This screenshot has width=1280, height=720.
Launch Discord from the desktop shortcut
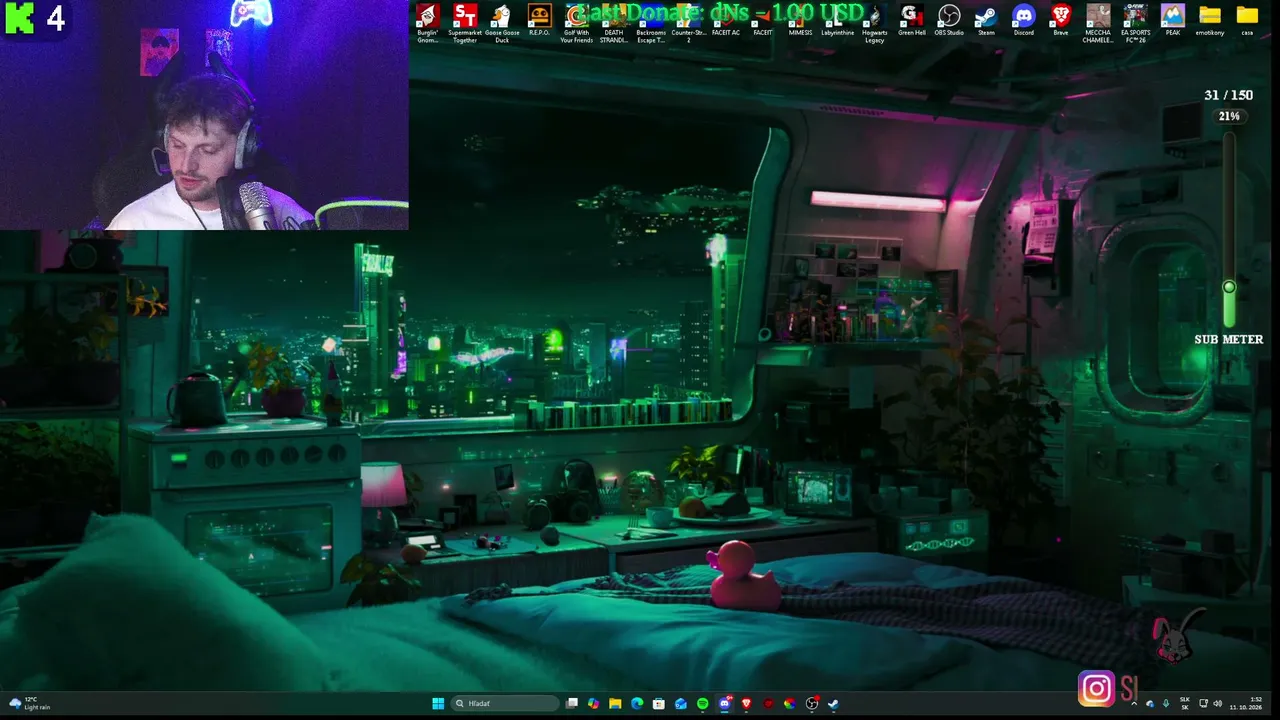point(1023,21)
